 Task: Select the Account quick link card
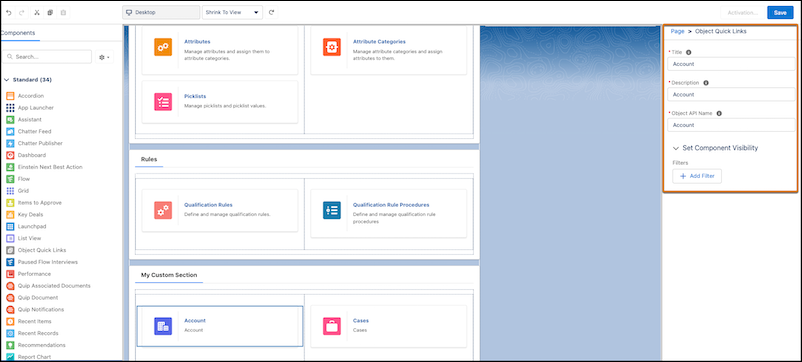click(220, 326)
